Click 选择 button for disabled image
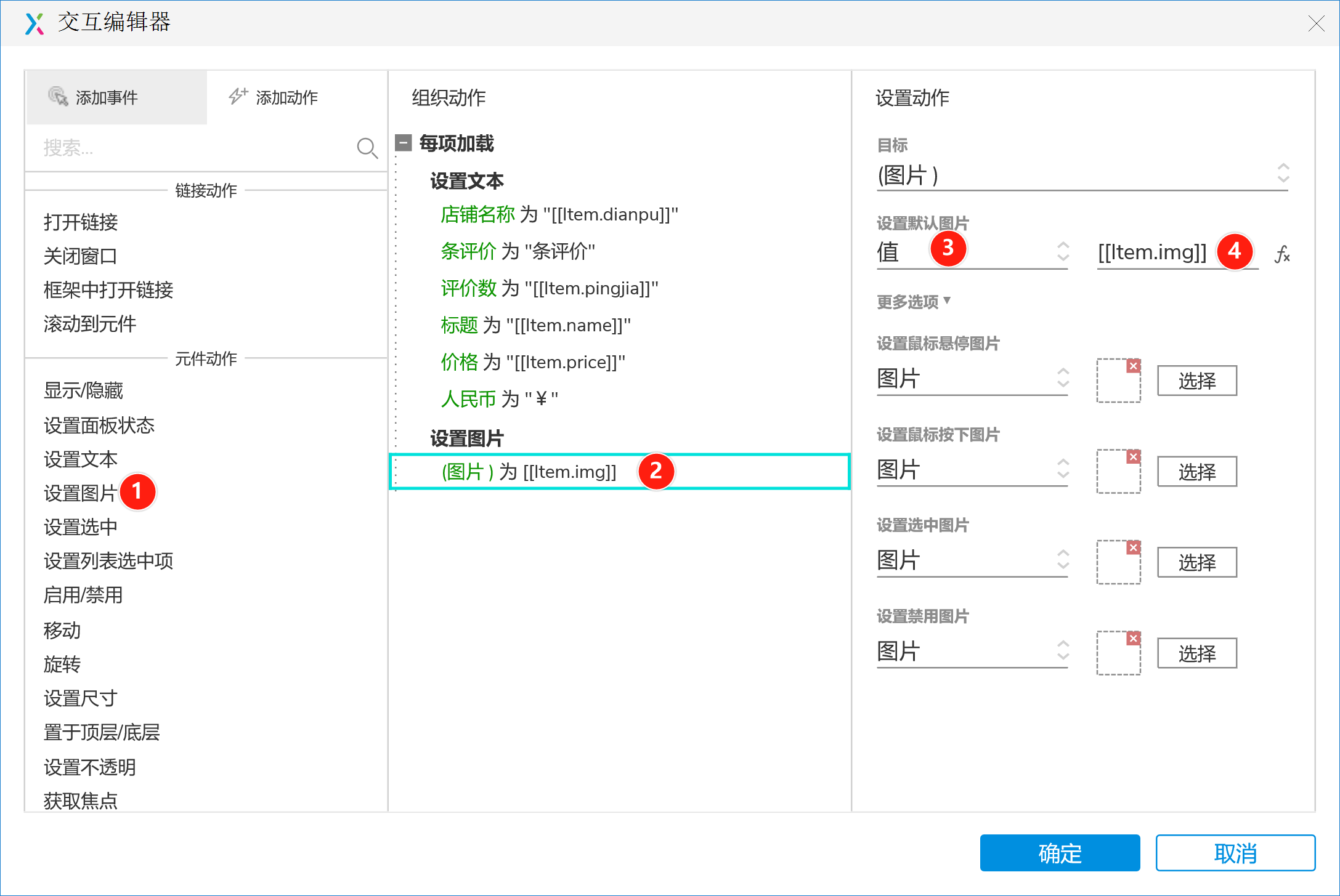Image resolution: width=1340 pixels, height=896 pixels. pos(1196,653)
